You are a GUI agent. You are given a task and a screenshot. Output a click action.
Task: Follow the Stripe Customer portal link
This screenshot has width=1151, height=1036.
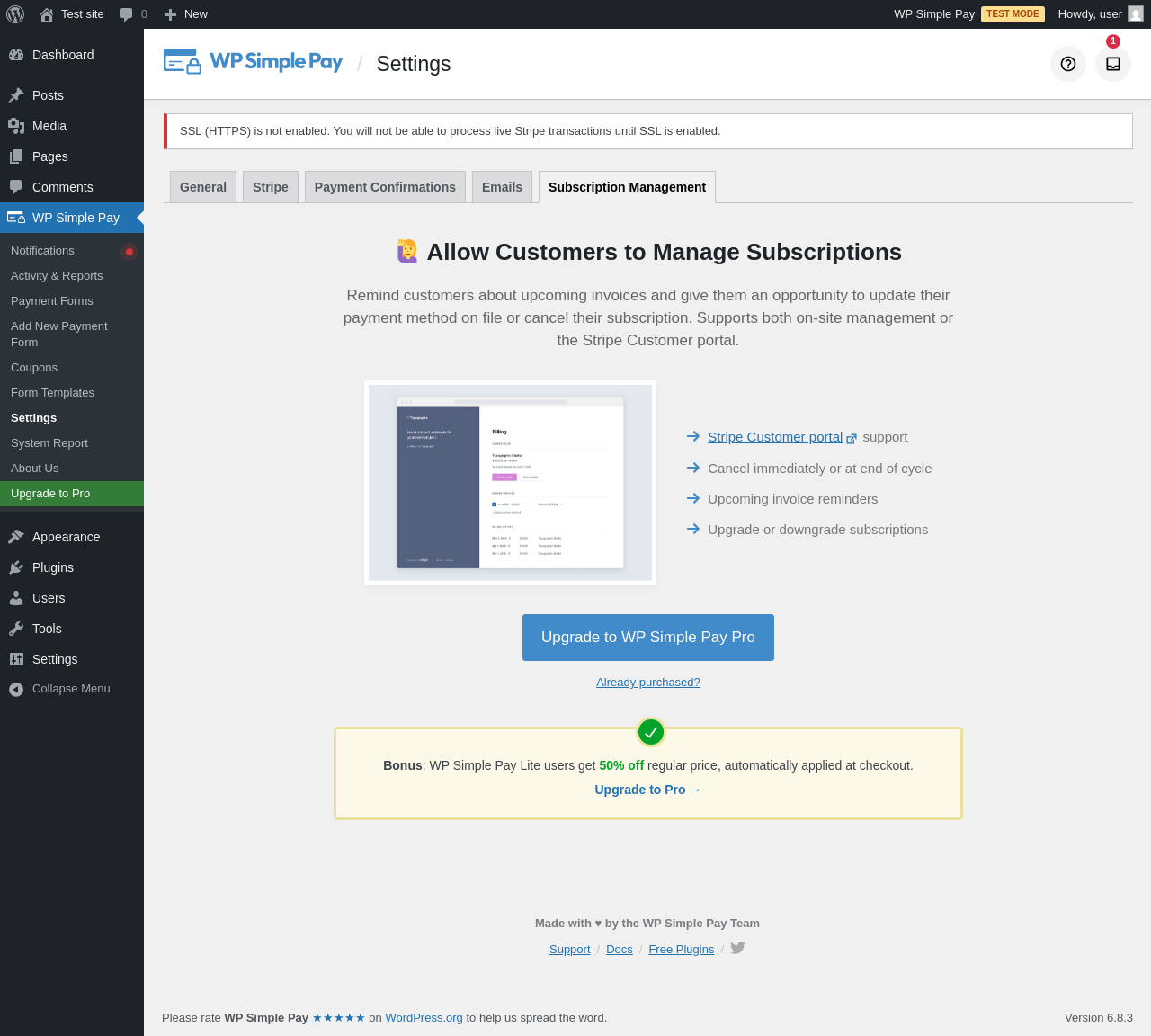coord(775,437)
